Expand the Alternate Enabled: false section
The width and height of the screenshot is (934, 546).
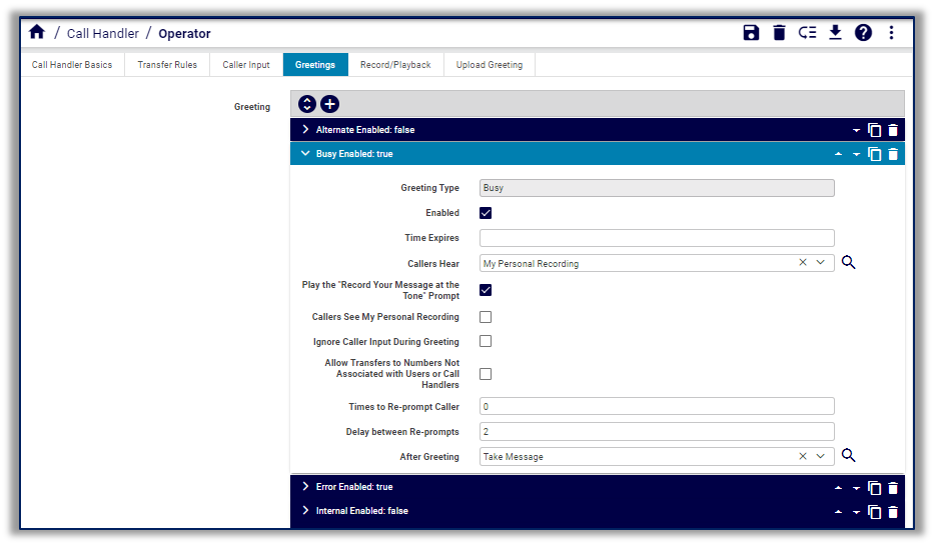(306, 130)
